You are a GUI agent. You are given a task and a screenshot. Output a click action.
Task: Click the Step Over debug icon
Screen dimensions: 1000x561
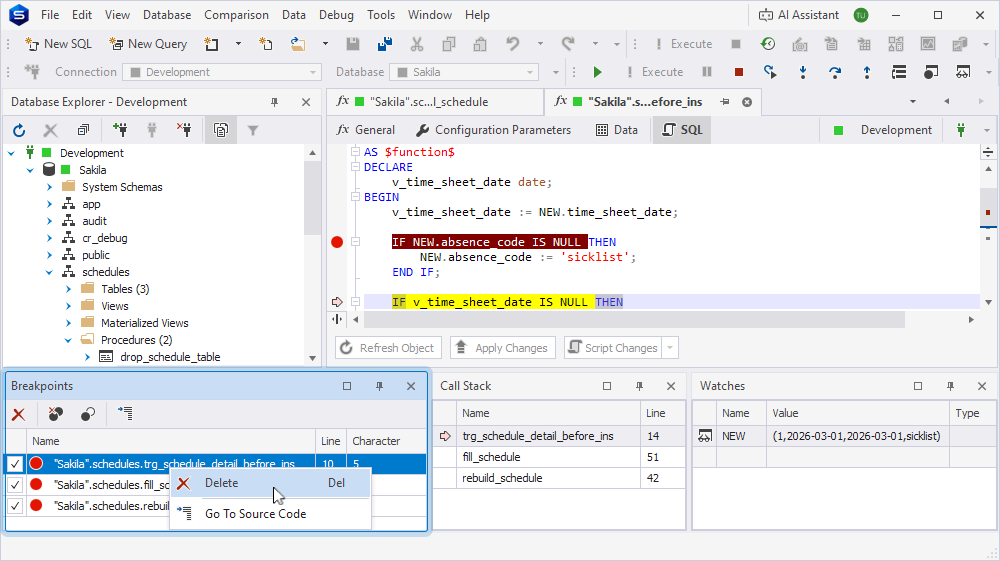pyautogui.click(x=835, y=72)
